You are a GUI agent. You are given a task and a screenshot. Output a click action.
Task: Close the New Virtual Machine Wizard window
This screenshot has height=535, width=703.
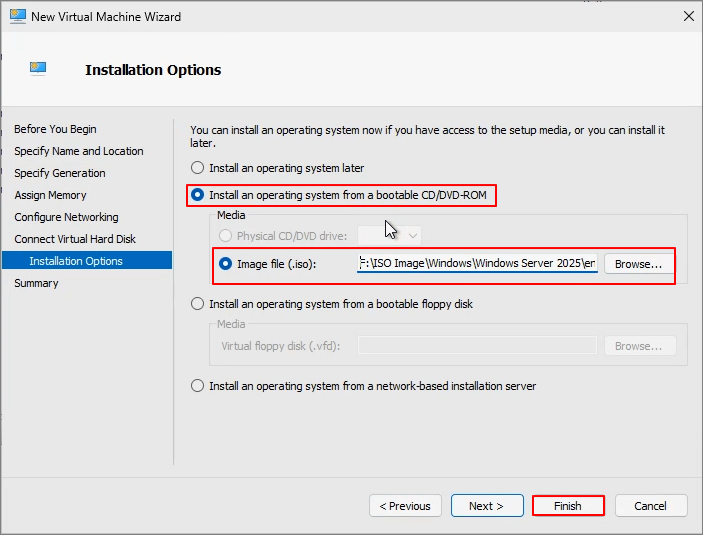689,17
